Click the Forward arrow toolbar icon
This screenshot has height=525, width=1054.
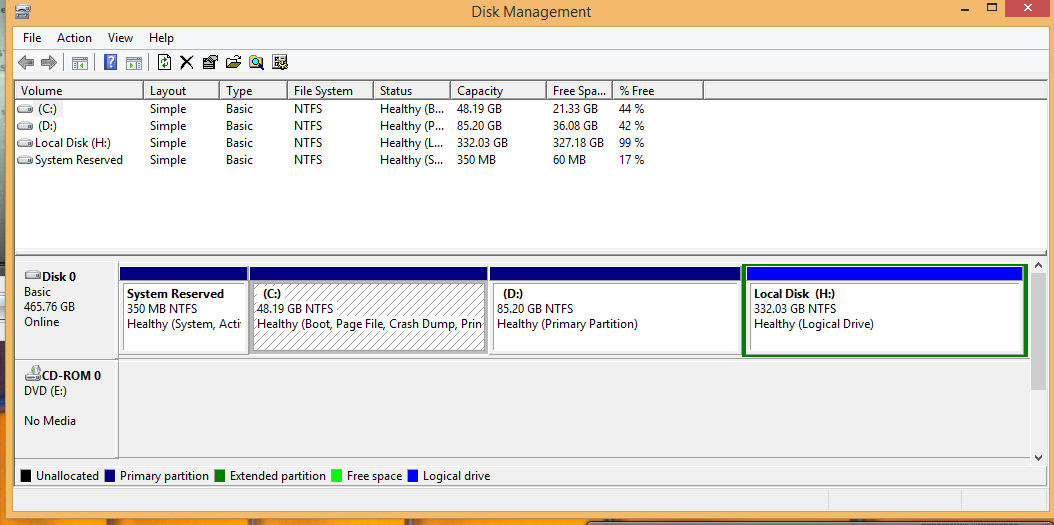pyautogui.click(x=48, y=63)
